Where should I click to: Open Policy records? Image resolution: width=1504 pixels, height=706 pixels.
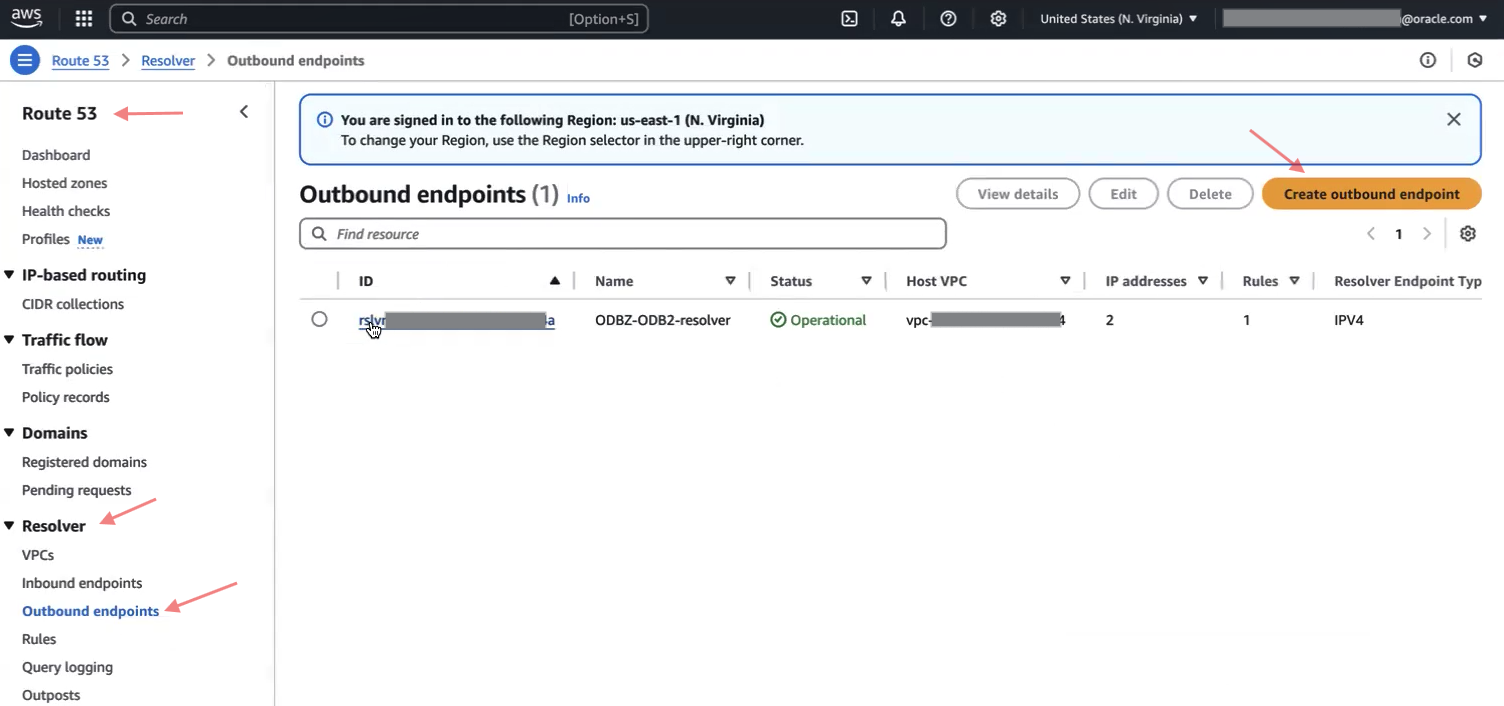coord(66,397)
